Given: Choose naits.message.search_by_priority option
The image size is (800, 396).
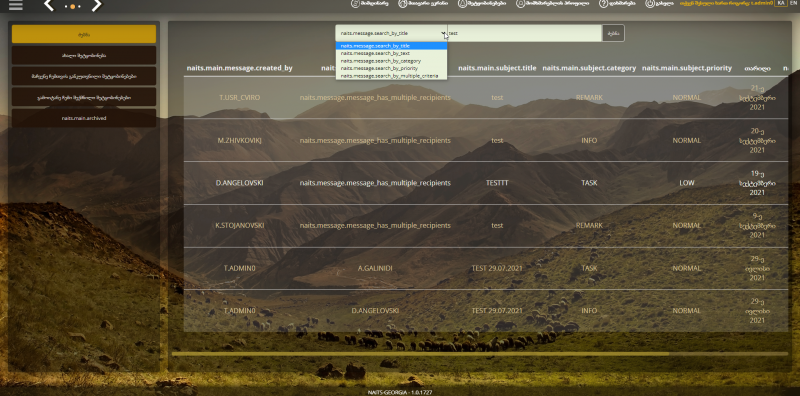Looking at the screenshot, I should pos(391,68).
